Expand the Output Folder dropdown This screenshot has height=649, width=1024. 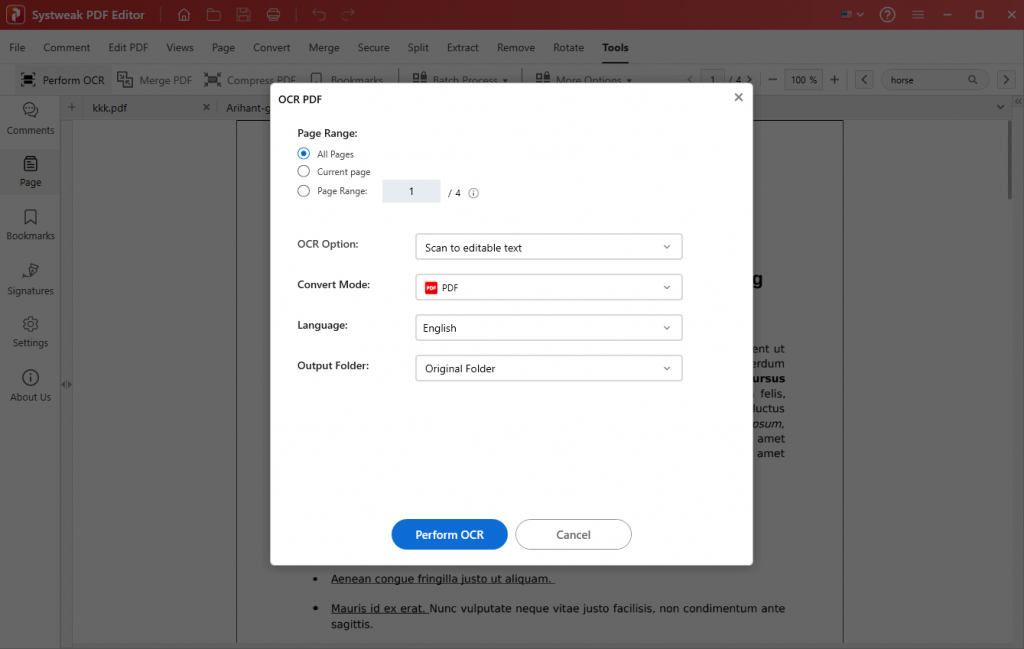(x=548, y=368)
